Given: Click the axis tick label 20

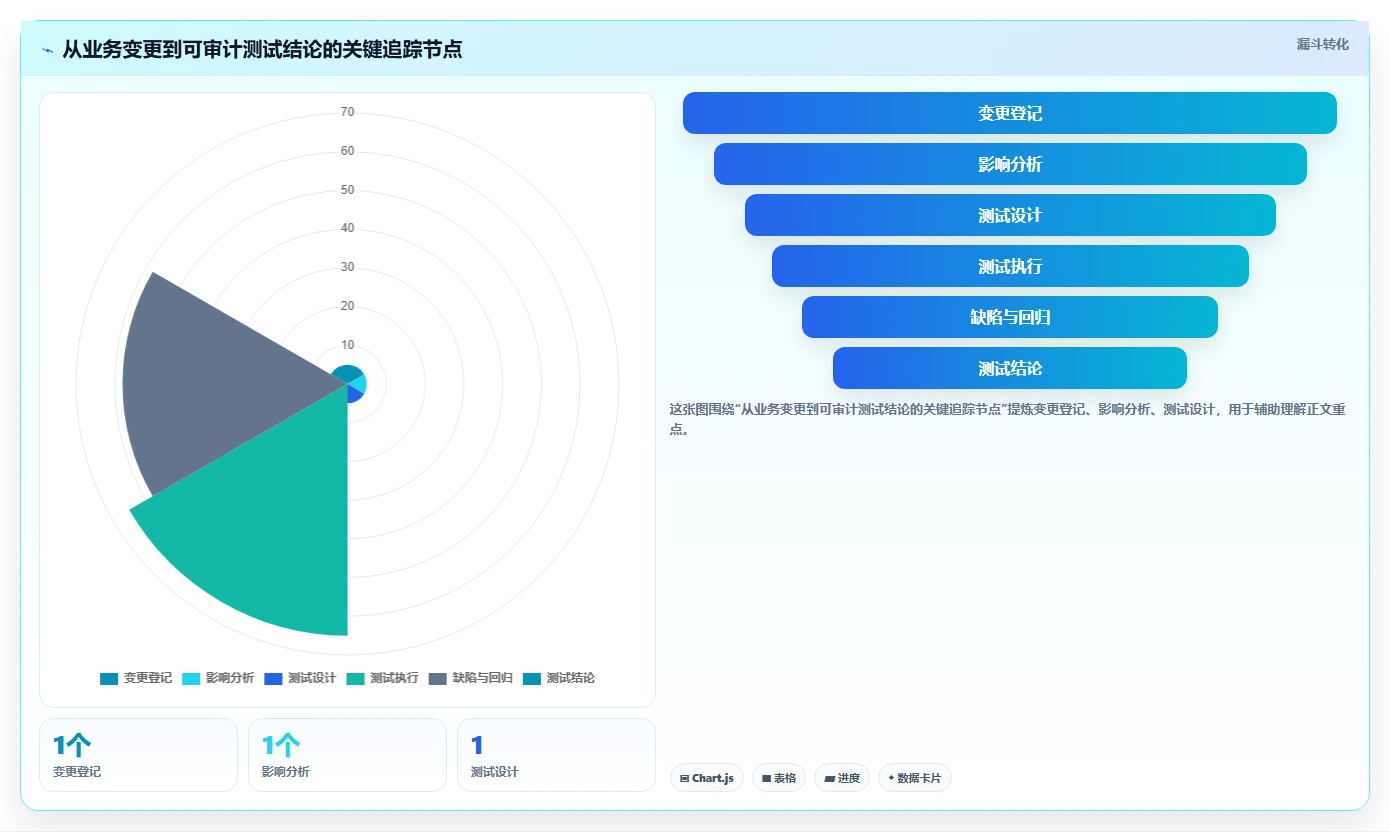Looking at the screenshot, I should pyautogui.click(x=347, y=306).
